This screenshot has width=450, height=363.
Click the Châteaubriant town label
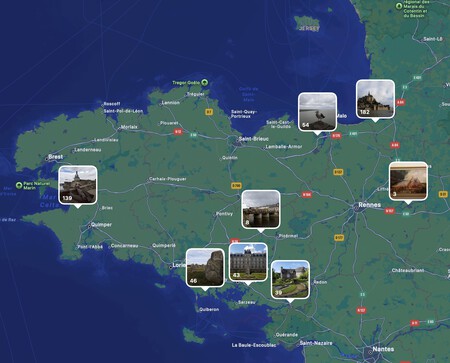[x=408, y=270]
